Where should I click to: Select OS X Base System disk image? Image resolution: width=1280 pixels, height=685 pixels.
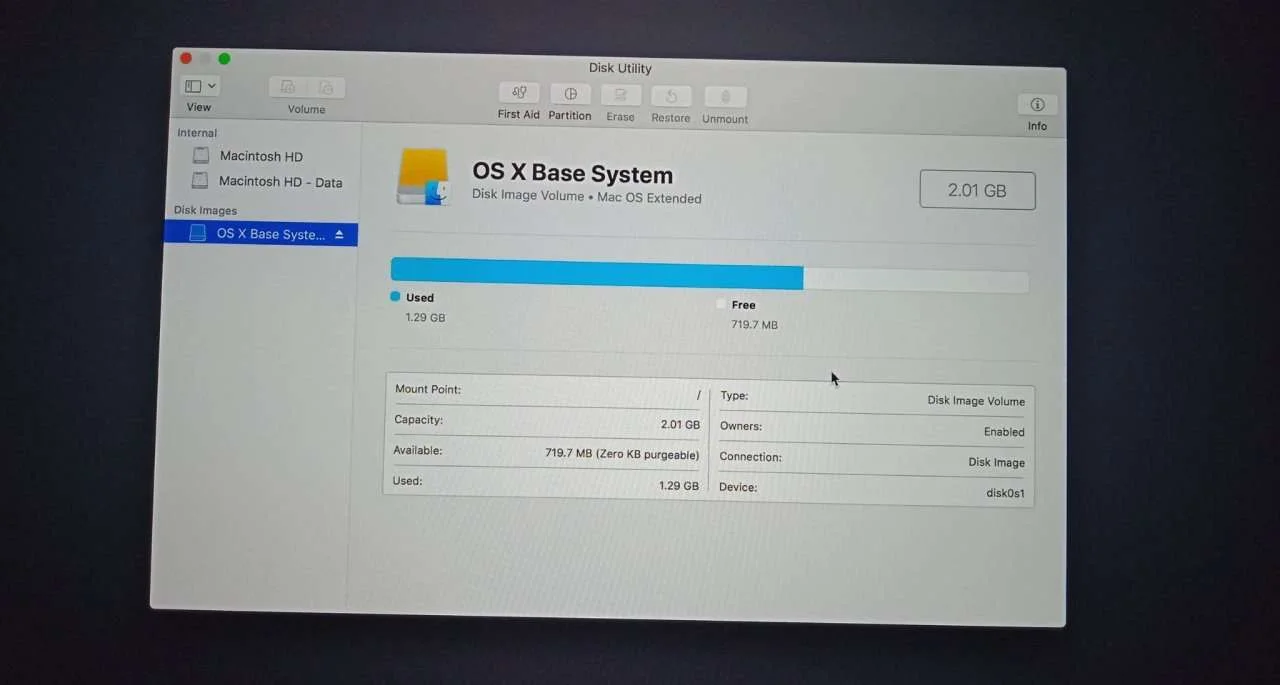coord(260,234)
